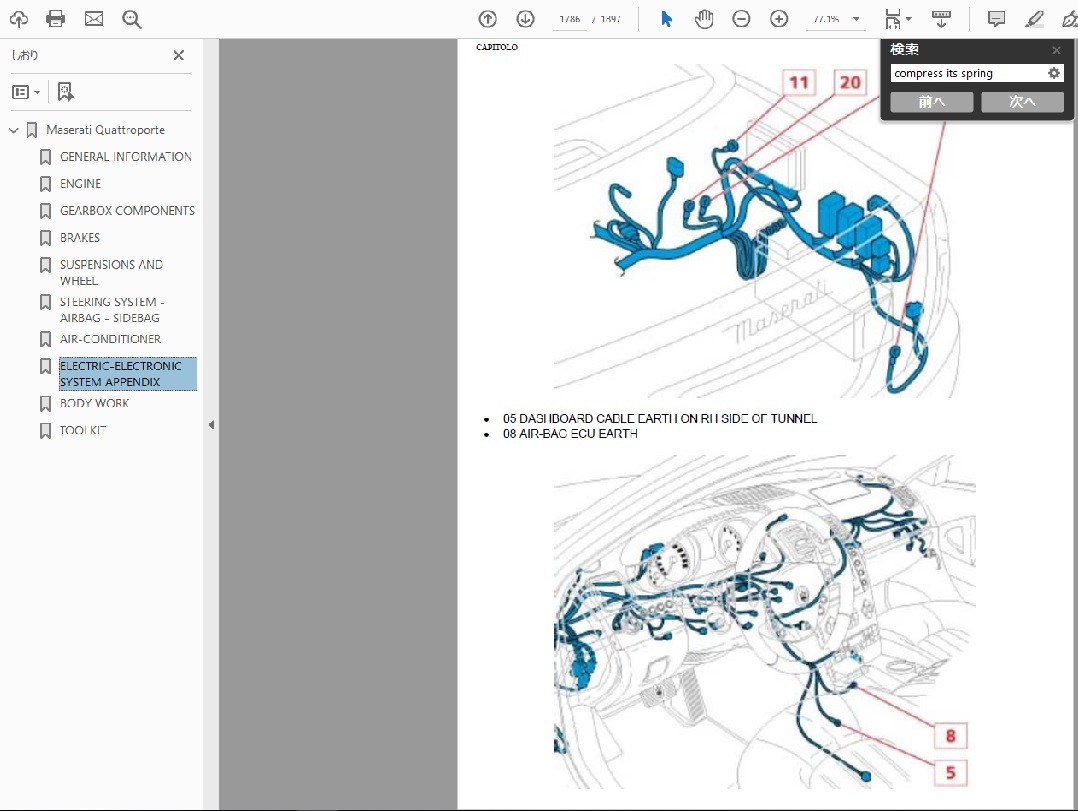The height and width of the screenshot is (811, 1078).
Task: Activate the hand pan tool
Action: tap(703, 19)
